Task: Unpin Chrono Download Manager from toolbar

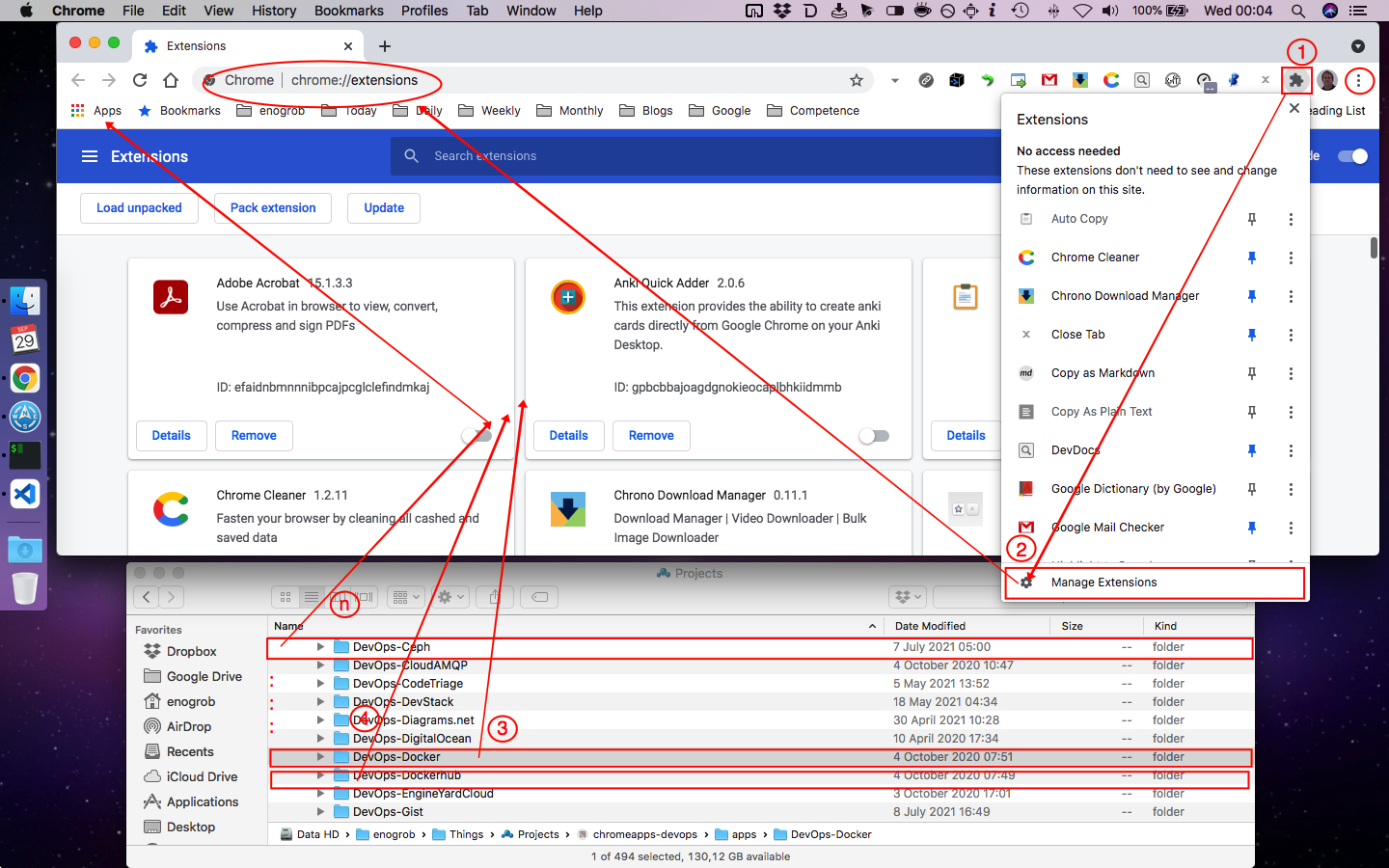Action: 1251,296
